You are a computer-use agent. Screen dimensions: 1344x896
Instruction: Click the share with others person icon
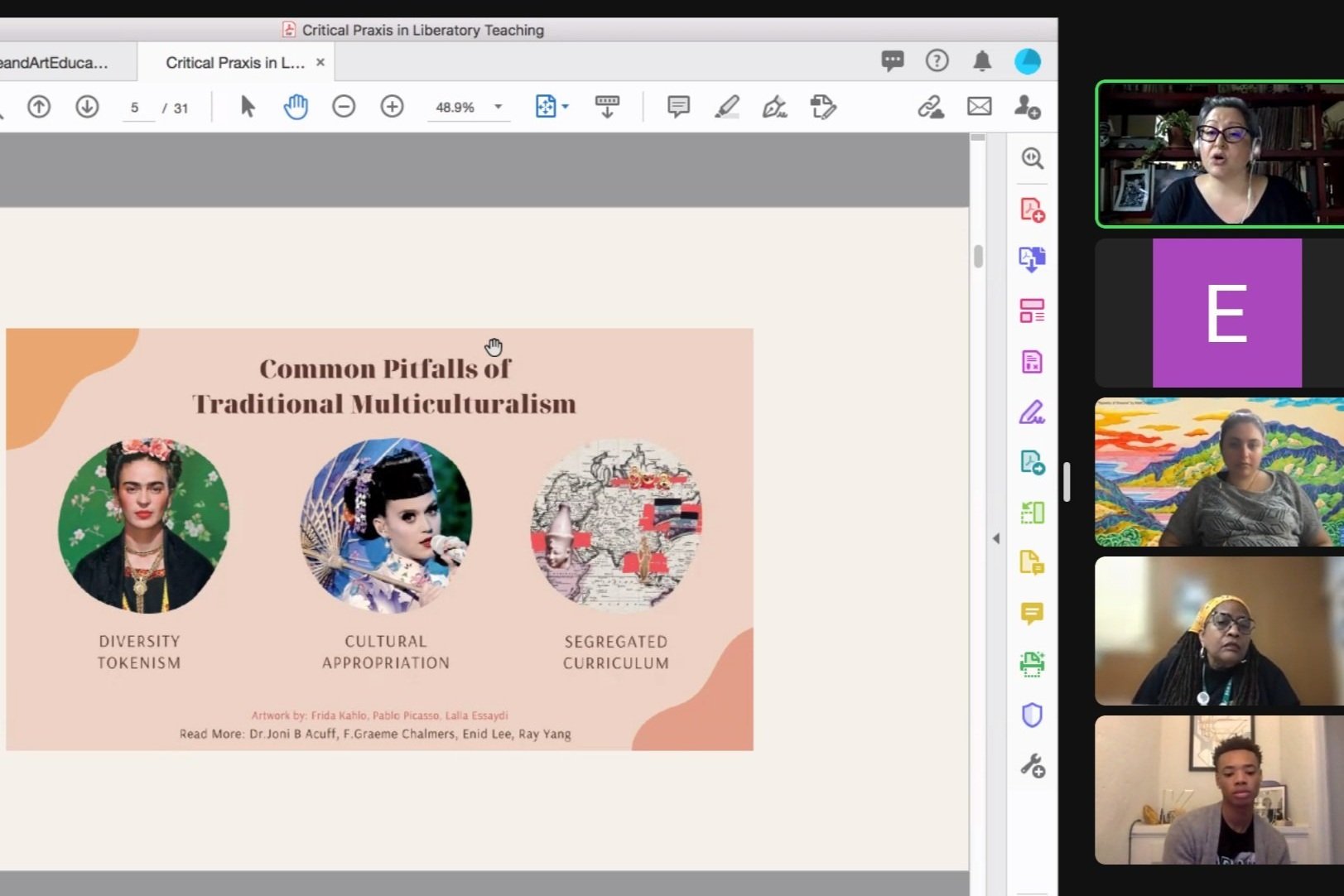(1027, 107)
